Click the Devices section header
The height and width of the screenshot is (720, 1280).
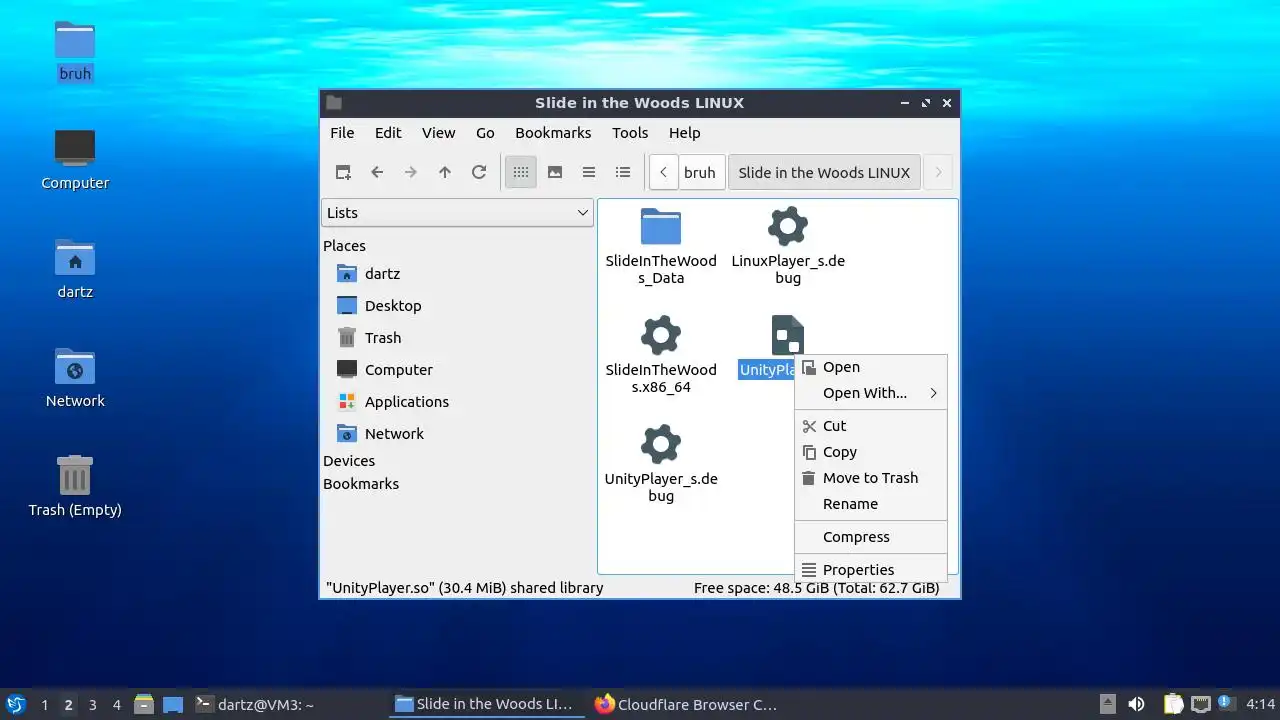click(349, 460)
